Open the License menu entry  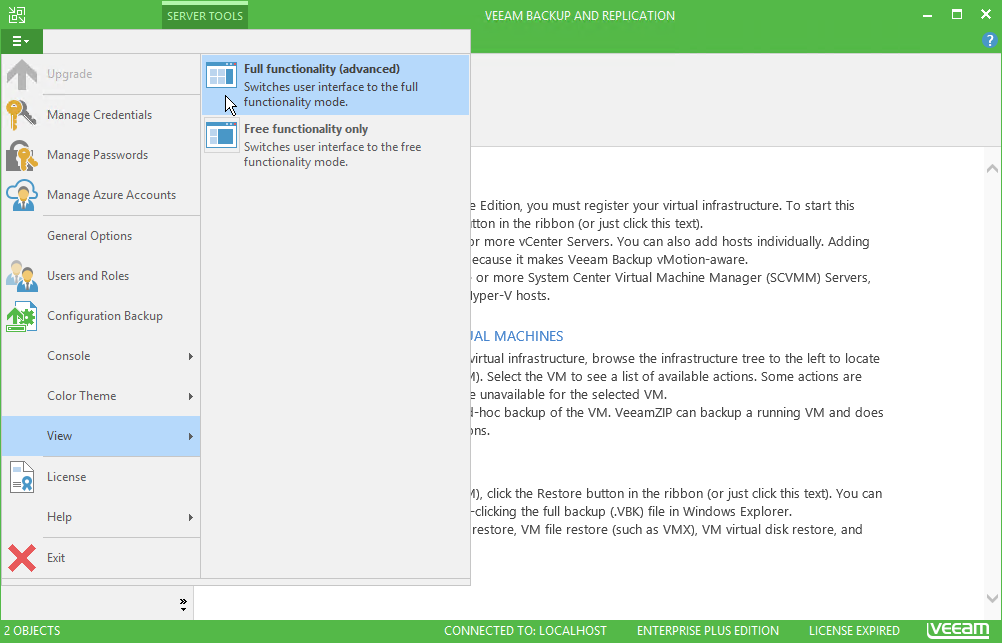101,477
